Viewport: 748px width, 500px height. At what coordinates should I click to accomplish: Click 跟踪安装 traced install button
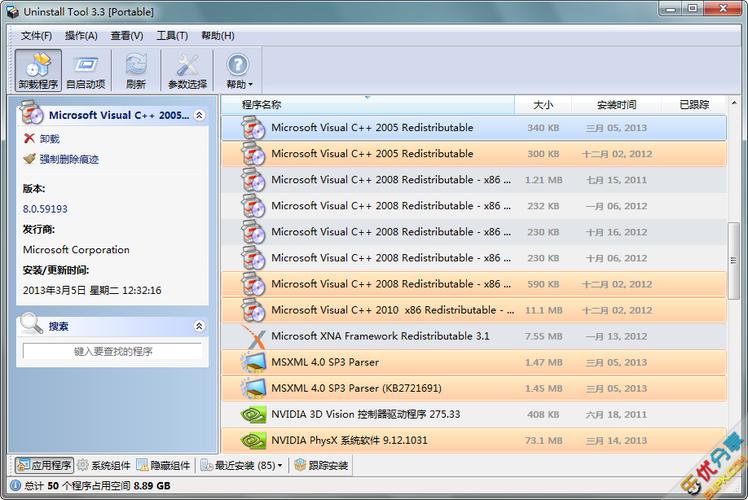322,465
